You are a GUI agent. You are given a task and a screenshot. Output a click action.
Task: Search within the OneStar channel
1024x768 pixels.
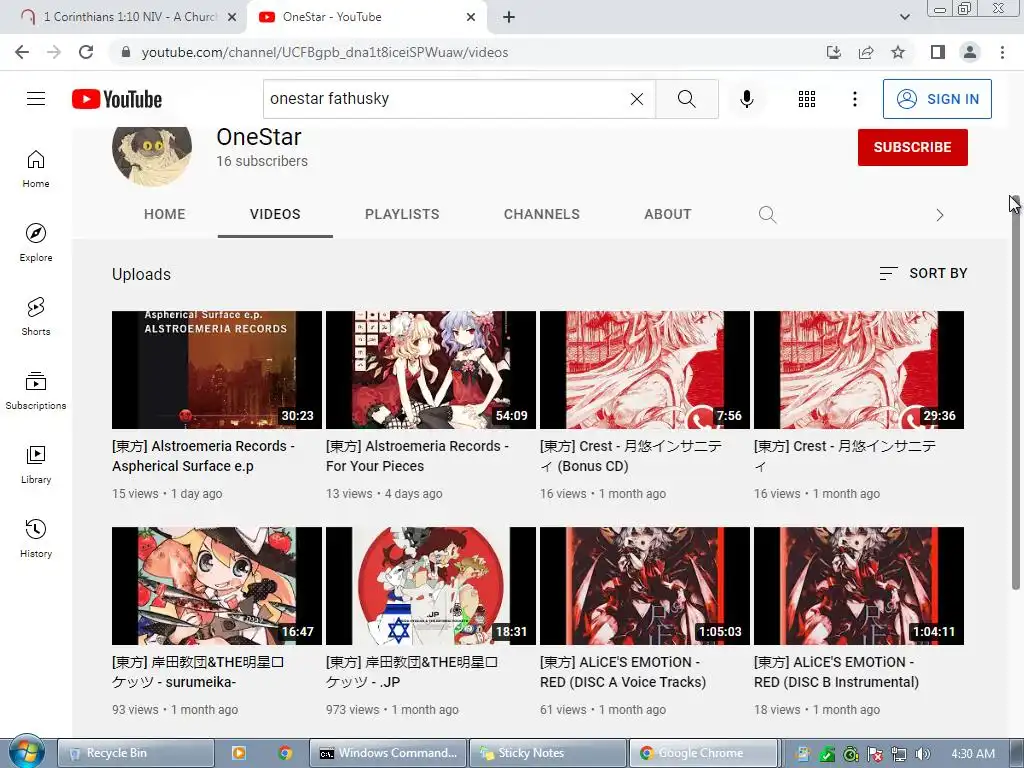pos(767,214)
